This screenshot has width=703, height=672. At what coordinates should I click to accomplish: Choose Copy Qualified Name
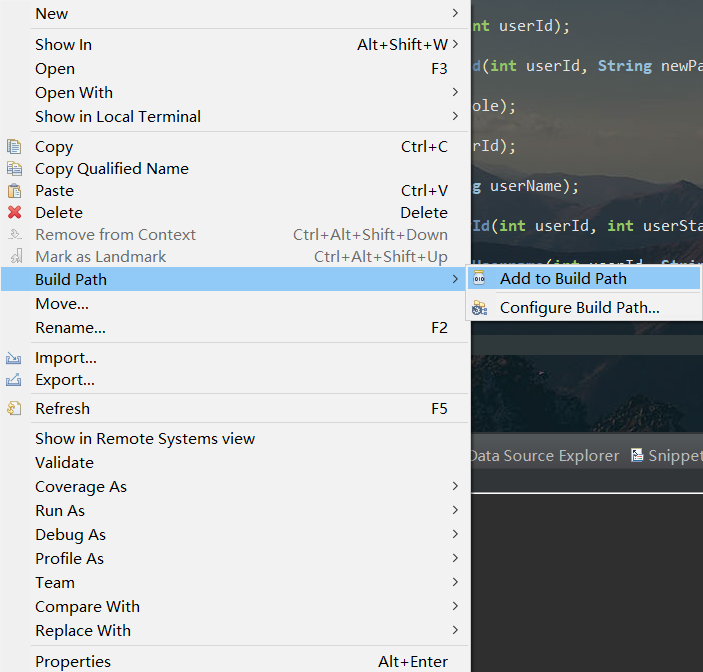235,169
